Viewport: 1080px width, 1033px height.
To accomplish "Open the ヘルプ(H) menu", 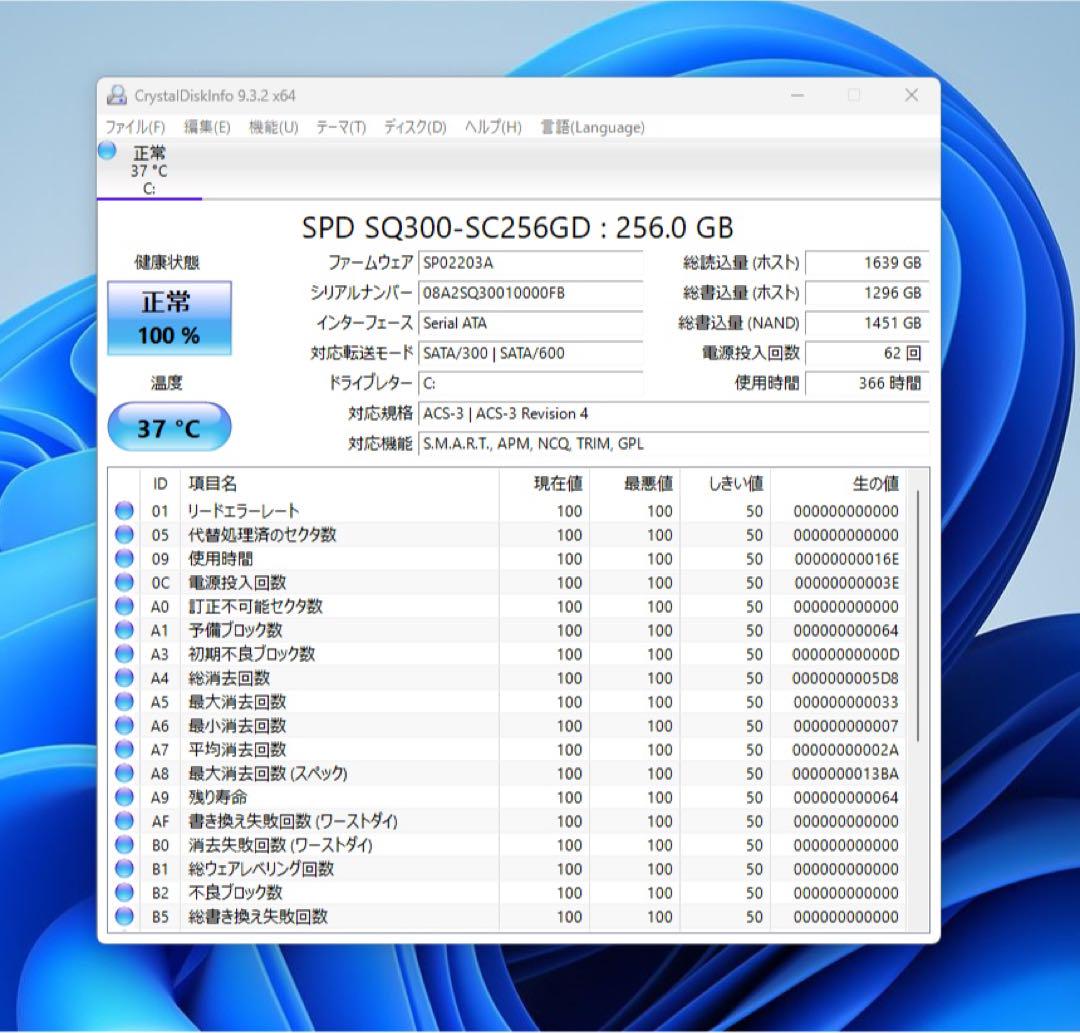I will click(x=493, y=127).
